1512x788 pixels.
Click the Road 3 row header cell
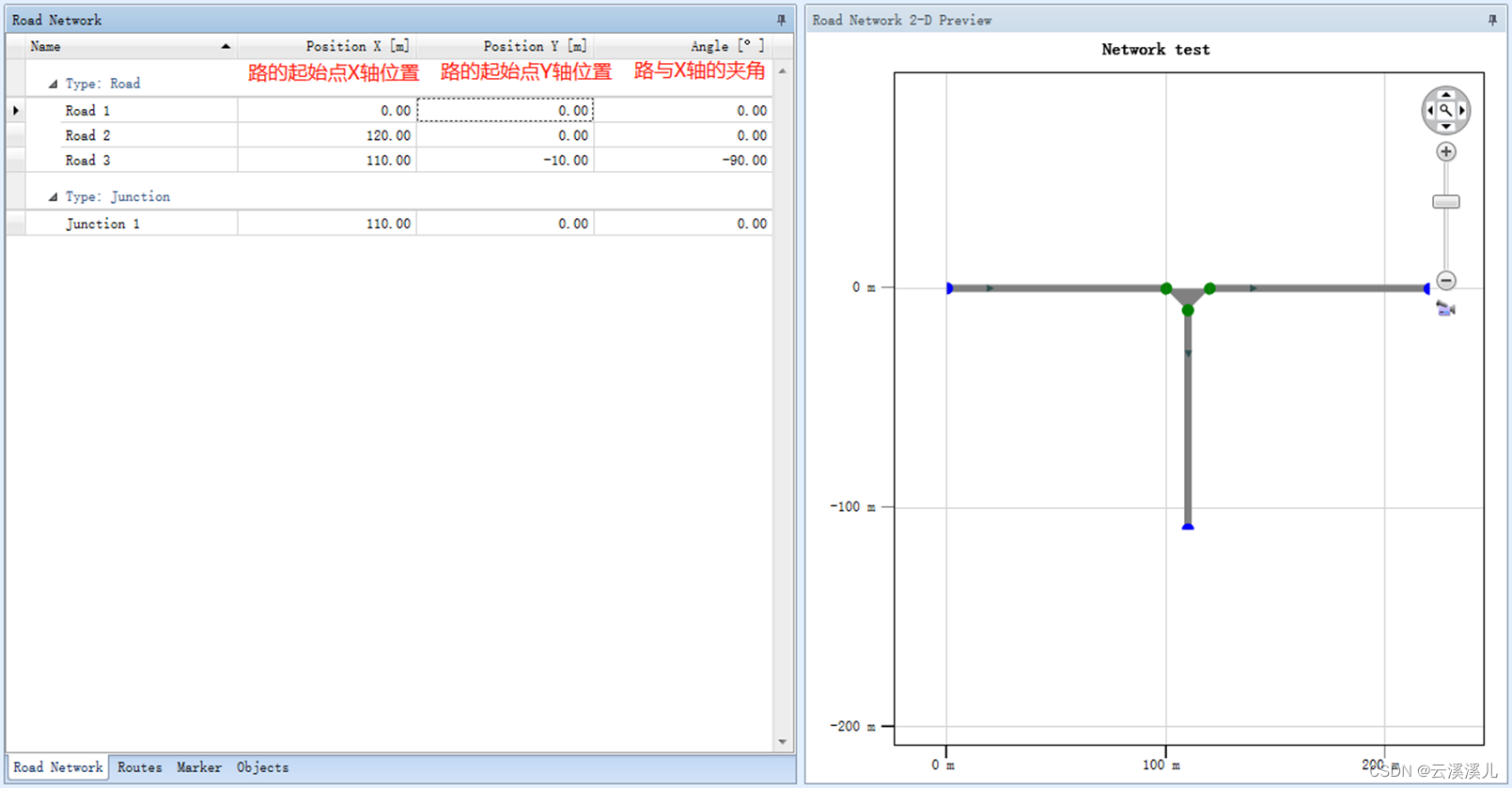[16, 161]
